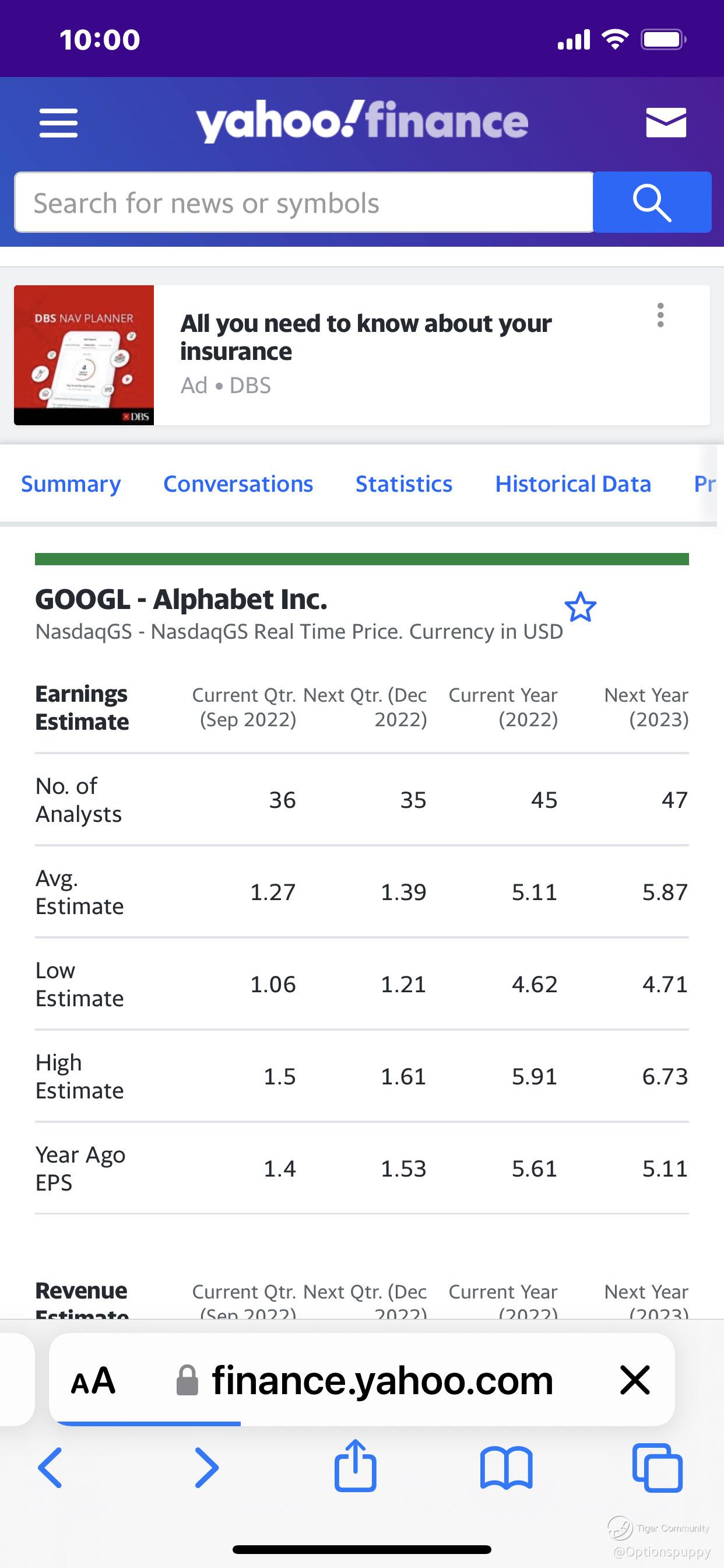This screenshot has width=724, height=1568.
Task: Switch to the Conversations tab
Action: (x=238, y=484)
